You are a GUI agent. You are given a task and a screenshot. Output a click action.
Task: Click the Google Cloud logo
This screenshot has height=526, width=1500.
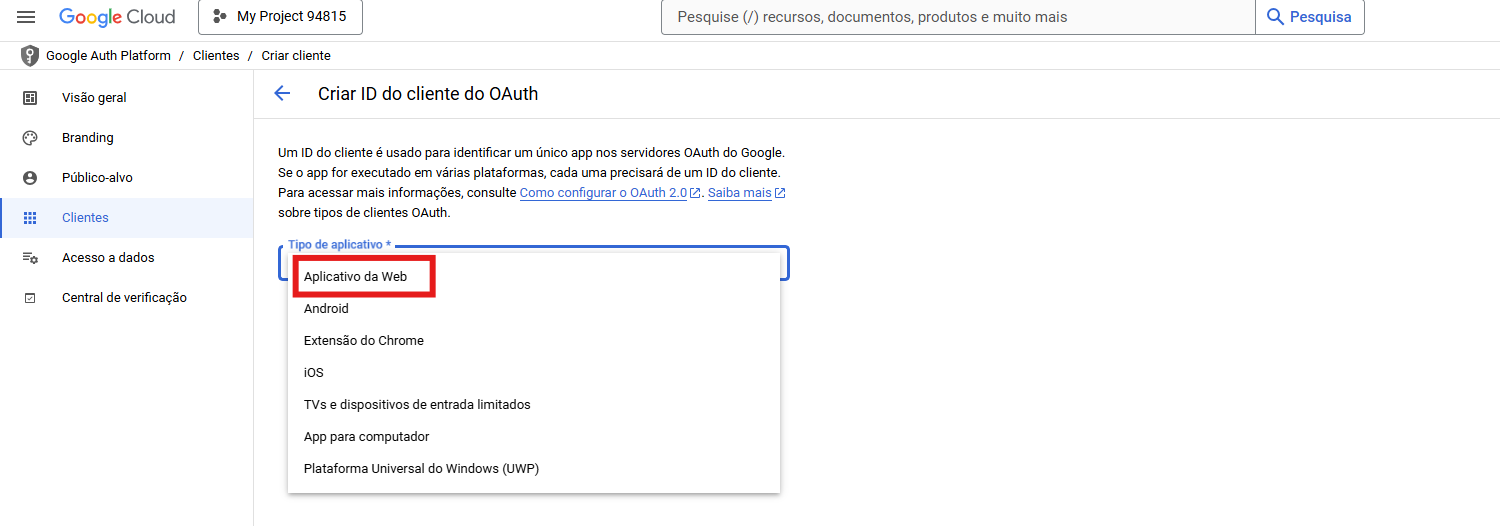tap(117, 17)
